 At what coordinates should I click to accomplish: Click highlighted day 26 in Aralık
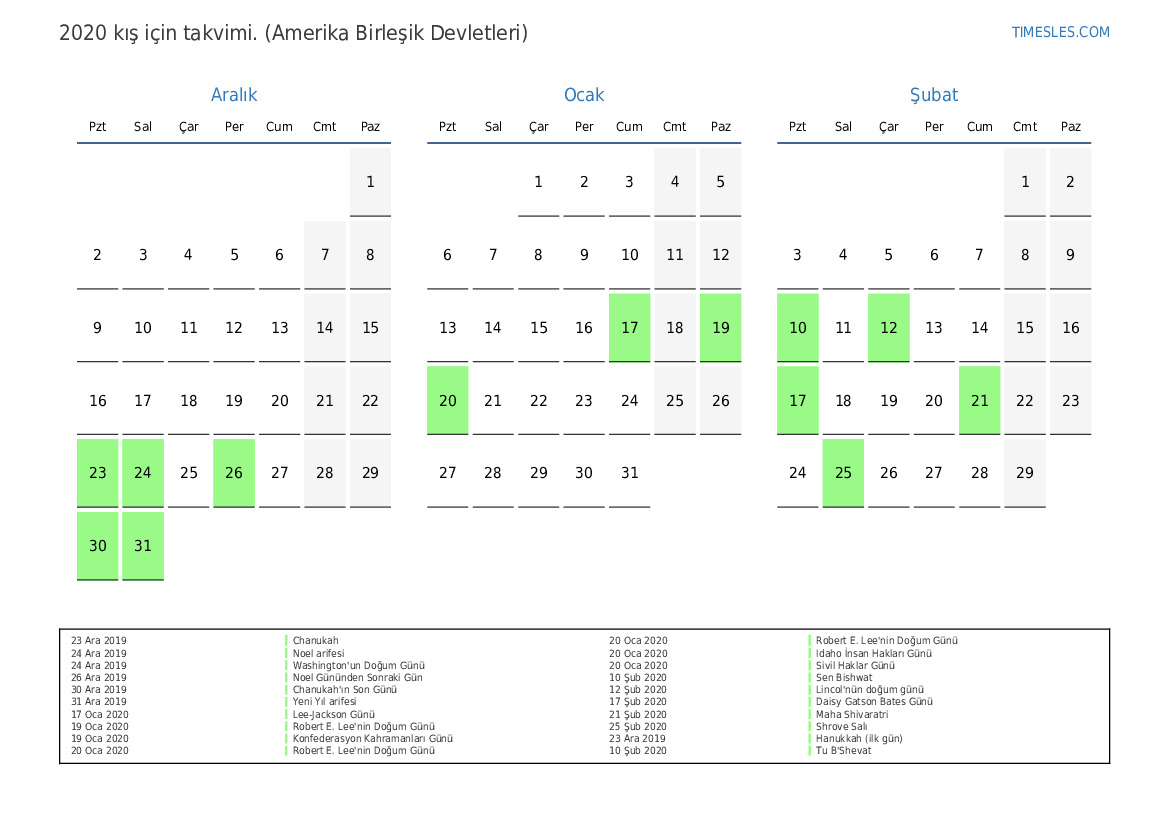234,473
